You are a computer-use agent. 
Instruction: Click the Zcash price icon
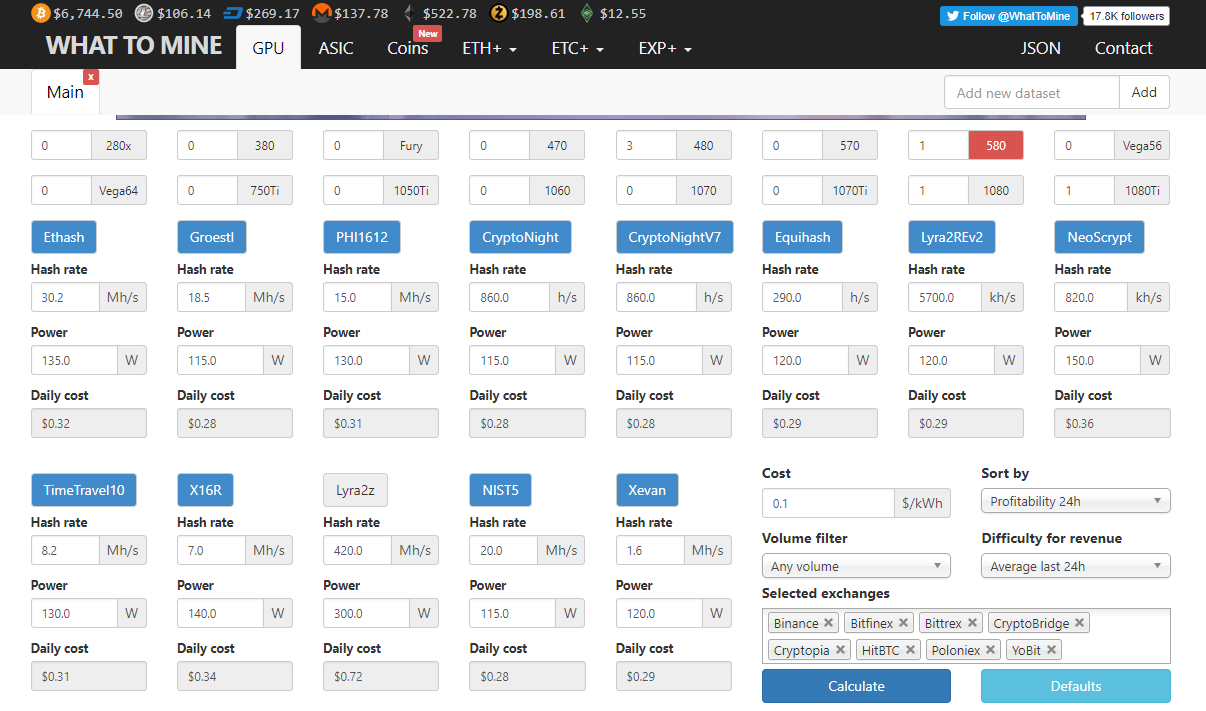[x=499, y=13]
